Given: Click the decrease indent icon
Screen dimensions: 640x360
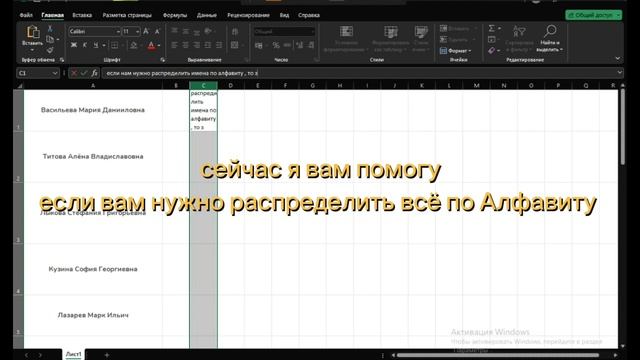Looking at the screenshot, I should [x=208, y=45].
